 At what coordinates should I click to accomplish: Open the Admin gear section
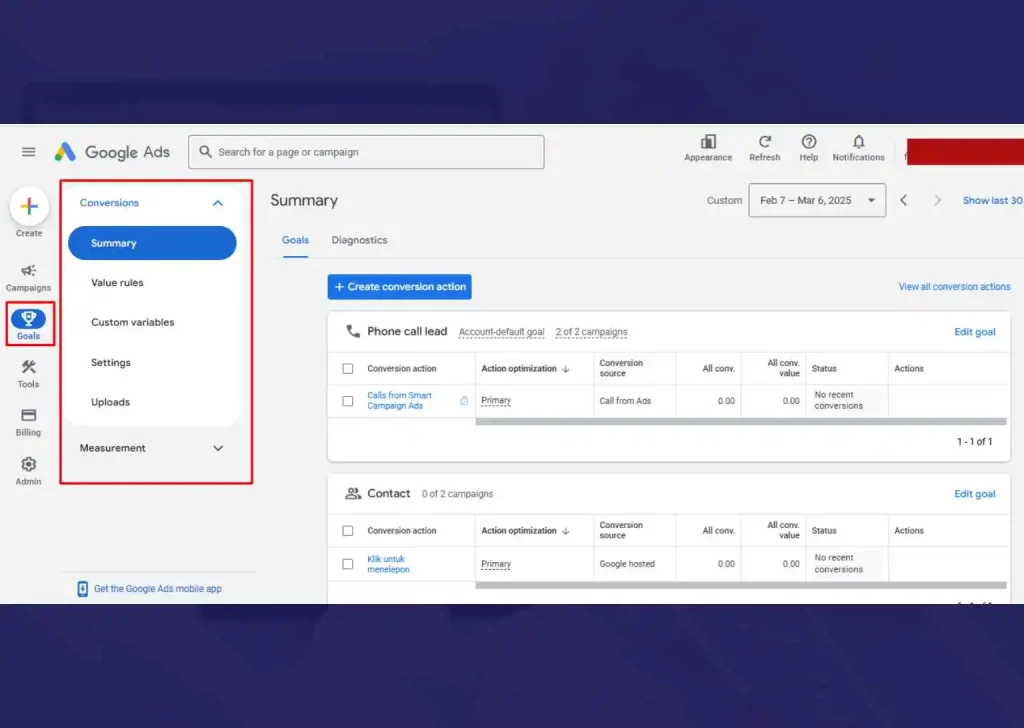click(28, 471)
